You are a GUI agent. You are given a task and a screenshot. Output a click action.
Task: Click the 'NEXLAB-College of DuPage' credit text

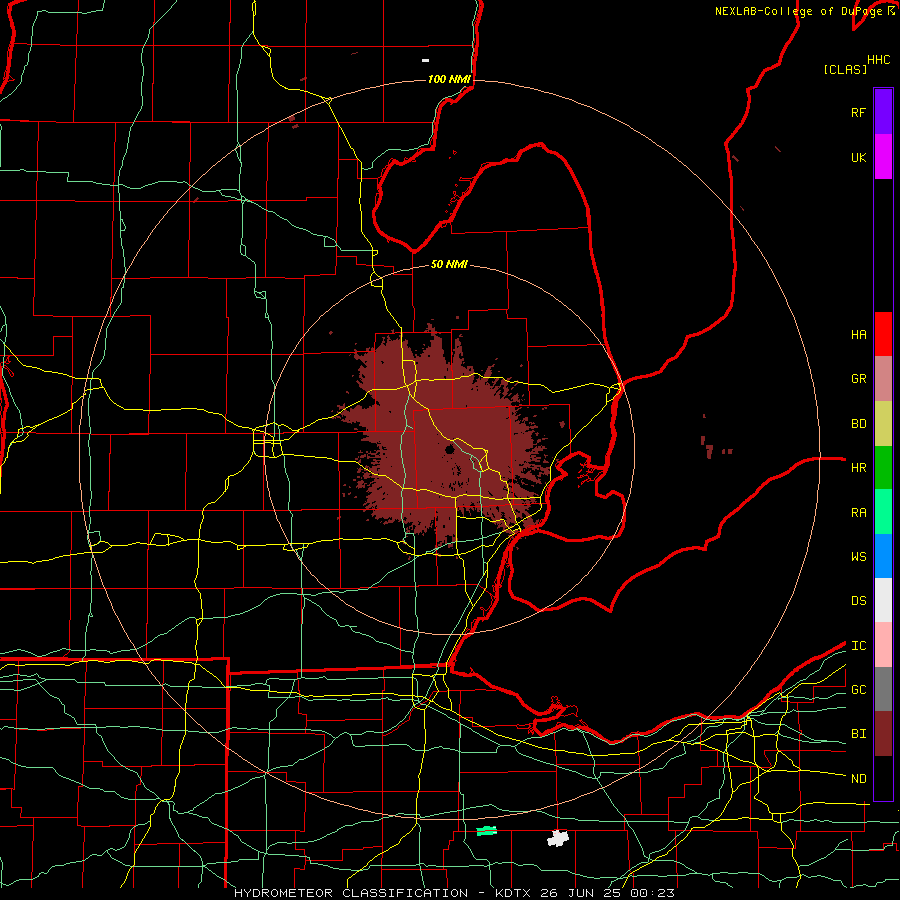click(x=800, y=11)
